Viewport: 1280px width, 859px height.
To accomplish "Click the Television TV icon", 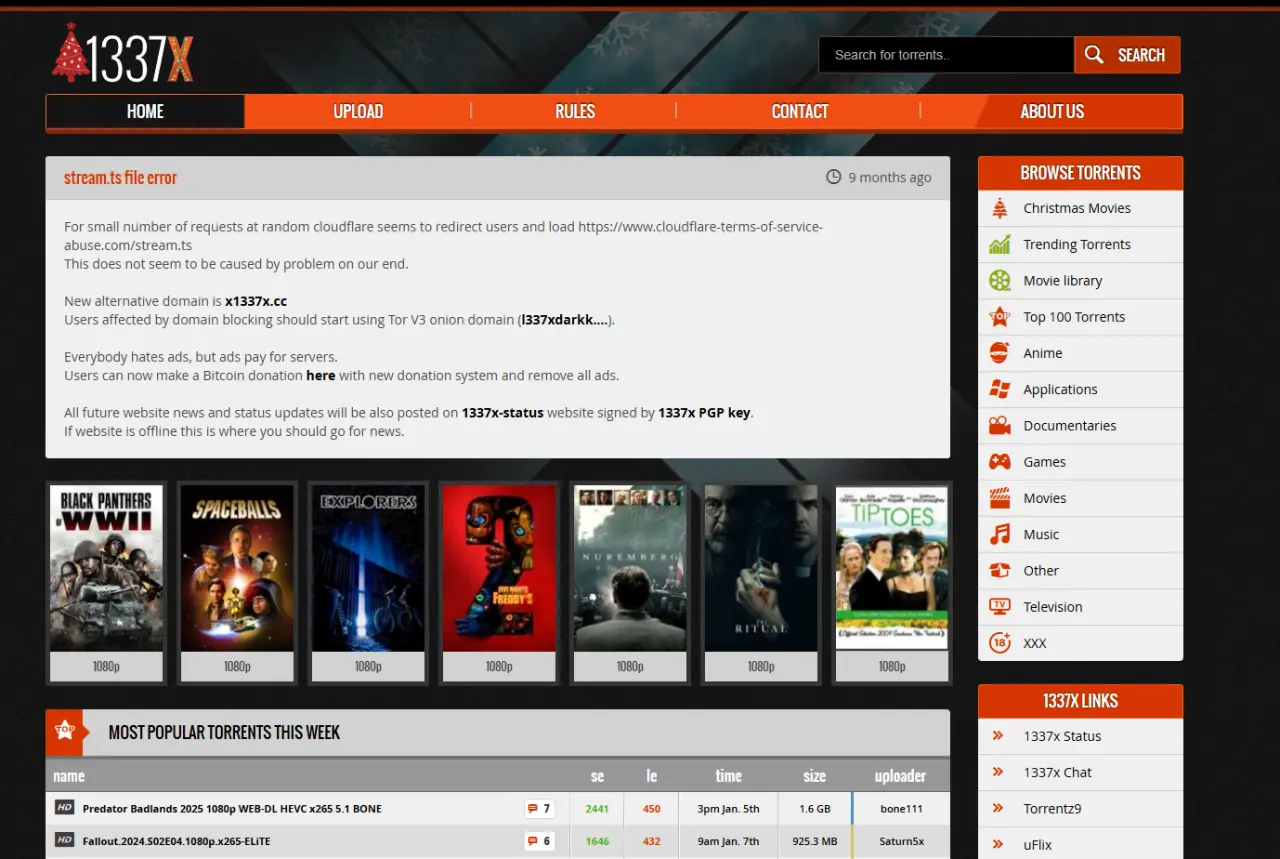I will click(x=1000, y=607).
